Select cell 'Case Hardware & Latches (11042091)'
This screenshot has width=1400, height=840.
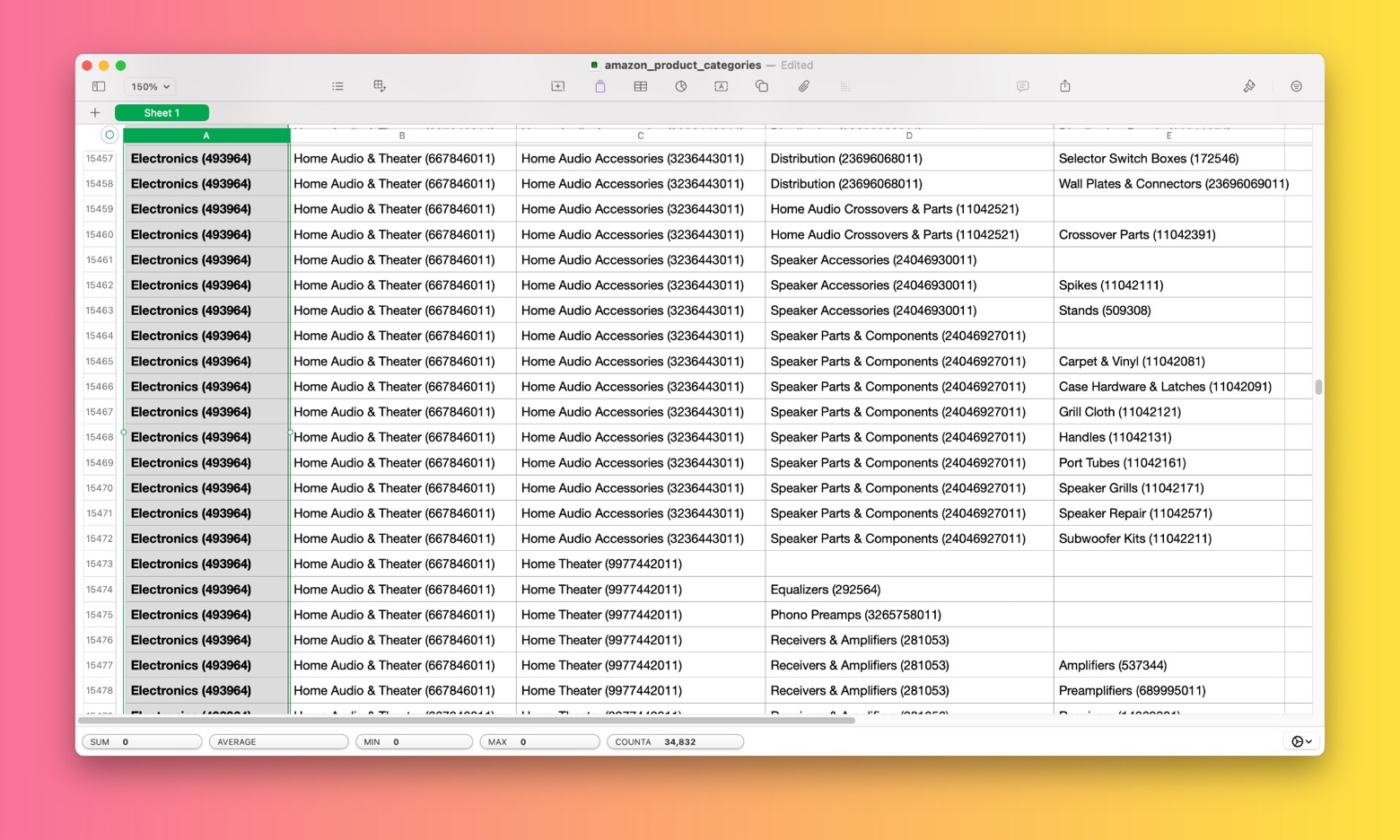click(x=1168, y=387)
